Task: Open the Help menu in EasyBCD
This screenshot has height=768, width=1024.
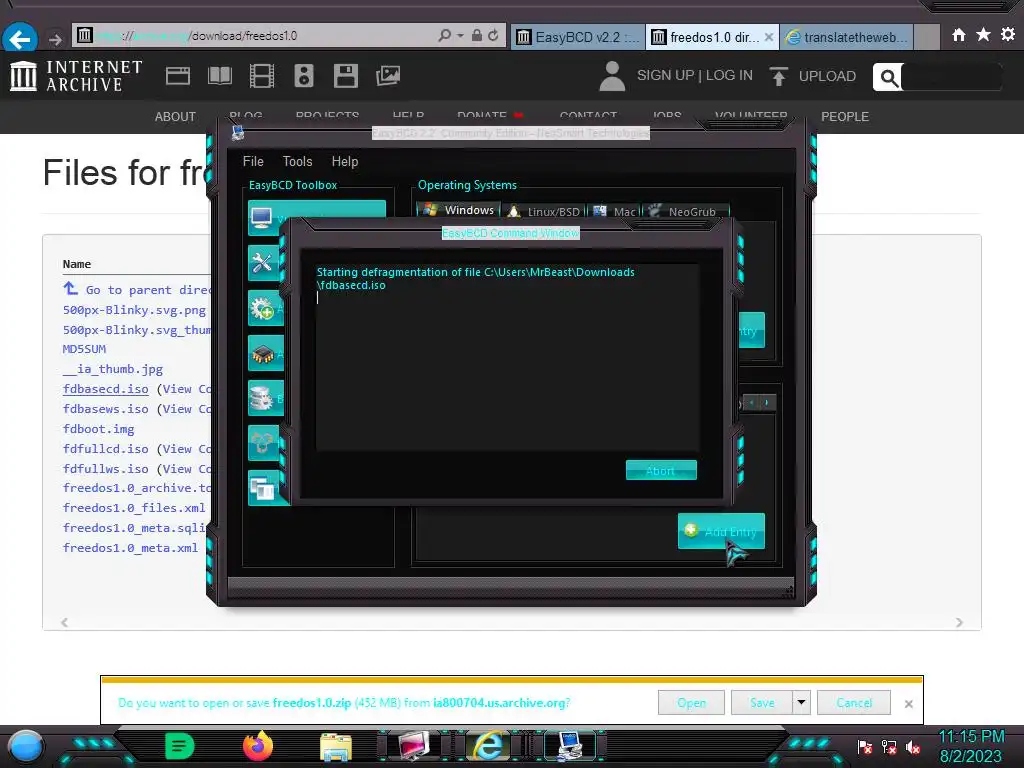Action: pos(345,161)
